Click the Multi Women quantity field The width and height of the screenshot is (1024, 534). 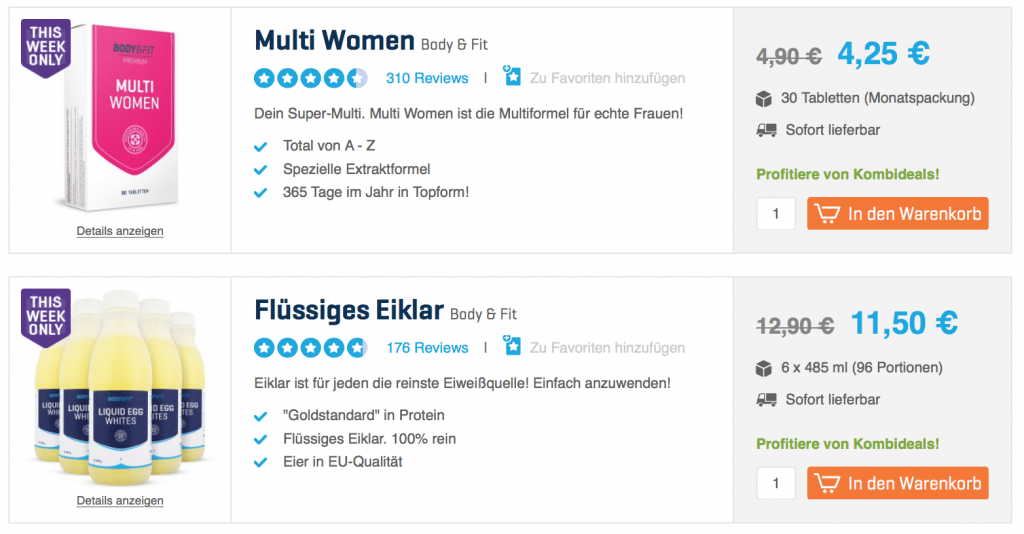[x=776, y=213]
